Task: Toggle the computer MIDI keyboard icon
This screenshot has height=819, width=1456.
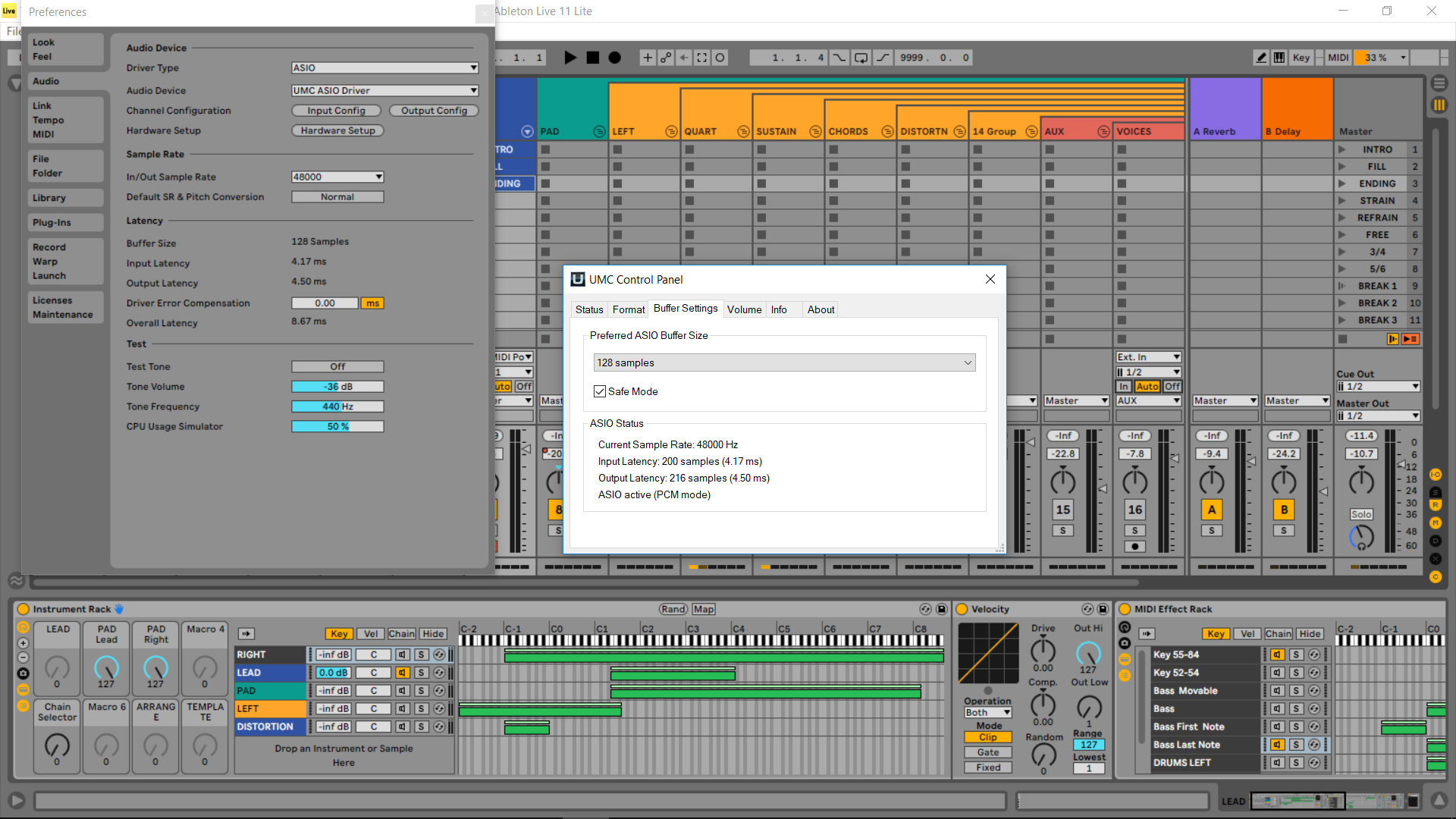Action: pos(1279,58)
